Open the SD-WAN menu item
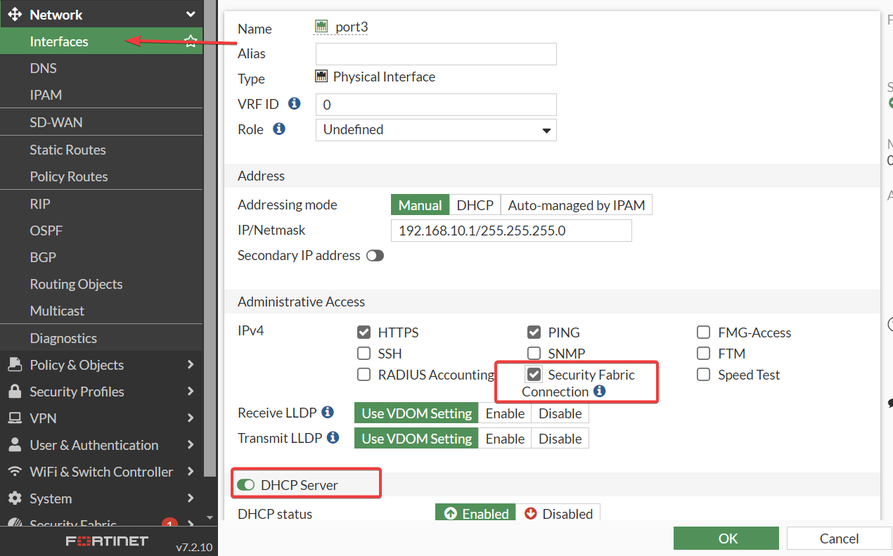Viewport: 893px width, 556px height. pos(56,122)
